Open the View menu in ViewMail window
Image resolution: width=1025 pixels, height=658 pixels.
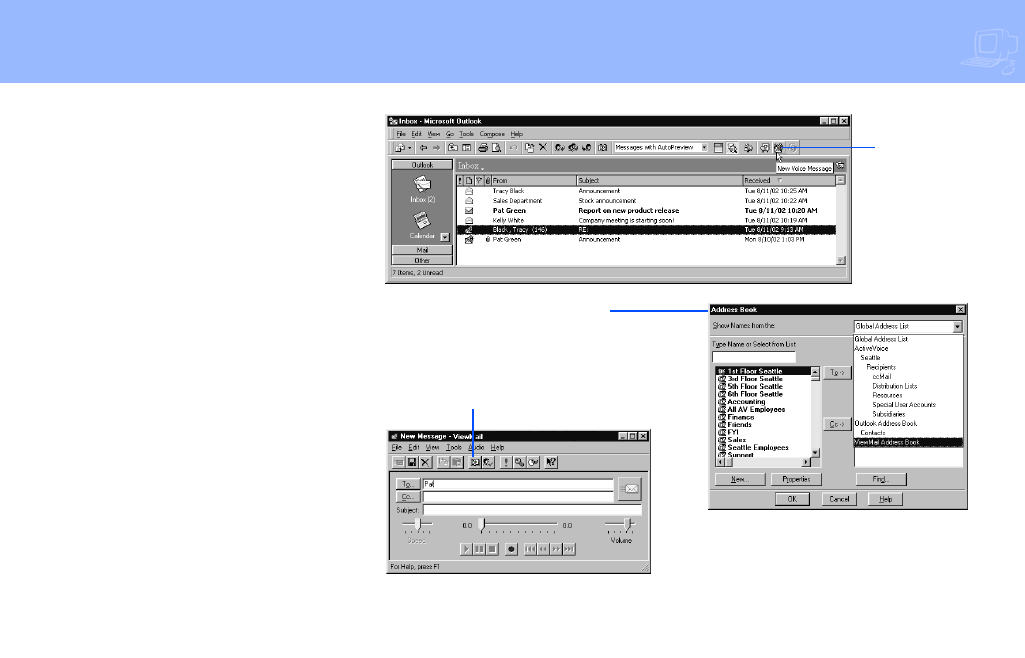(432, 448)
